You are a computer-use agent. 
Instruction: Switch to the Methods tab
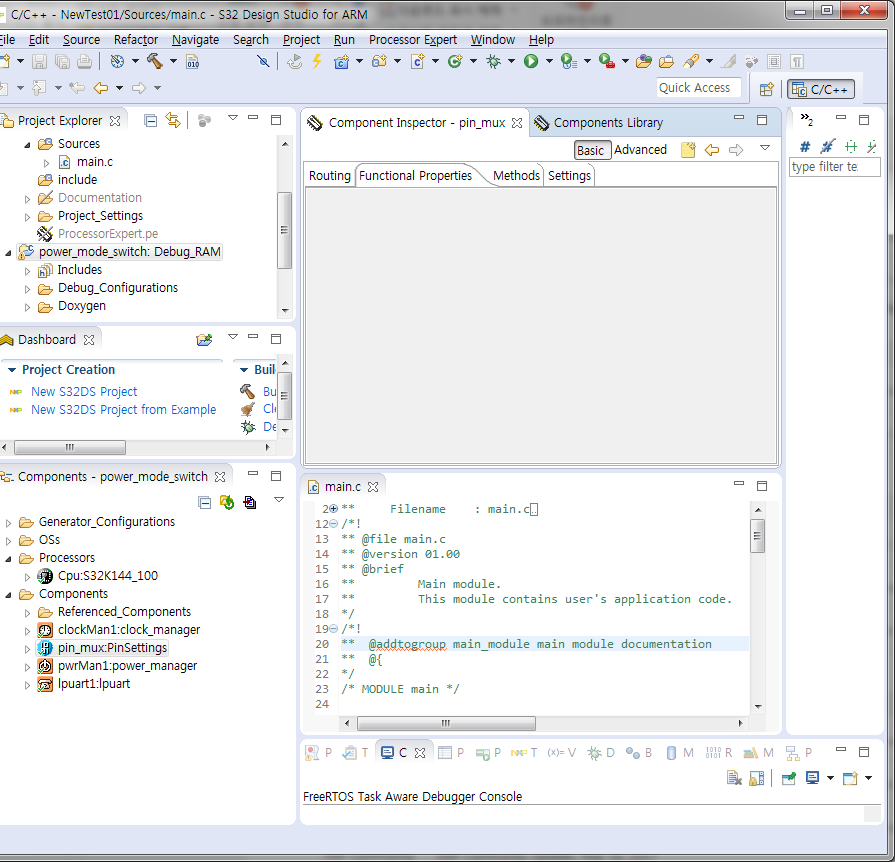coord(516,175)
